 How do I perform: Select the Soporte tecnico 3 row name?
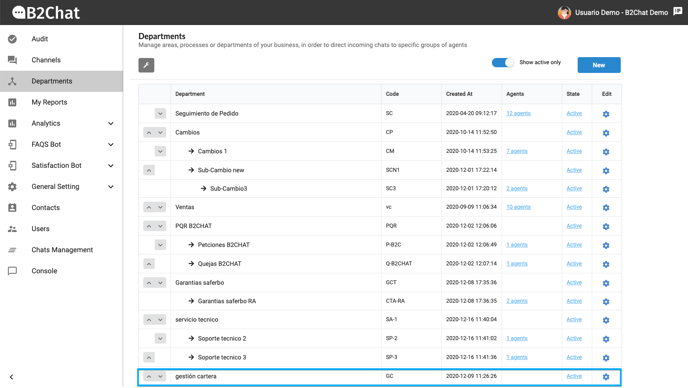(x=222, y=357)
